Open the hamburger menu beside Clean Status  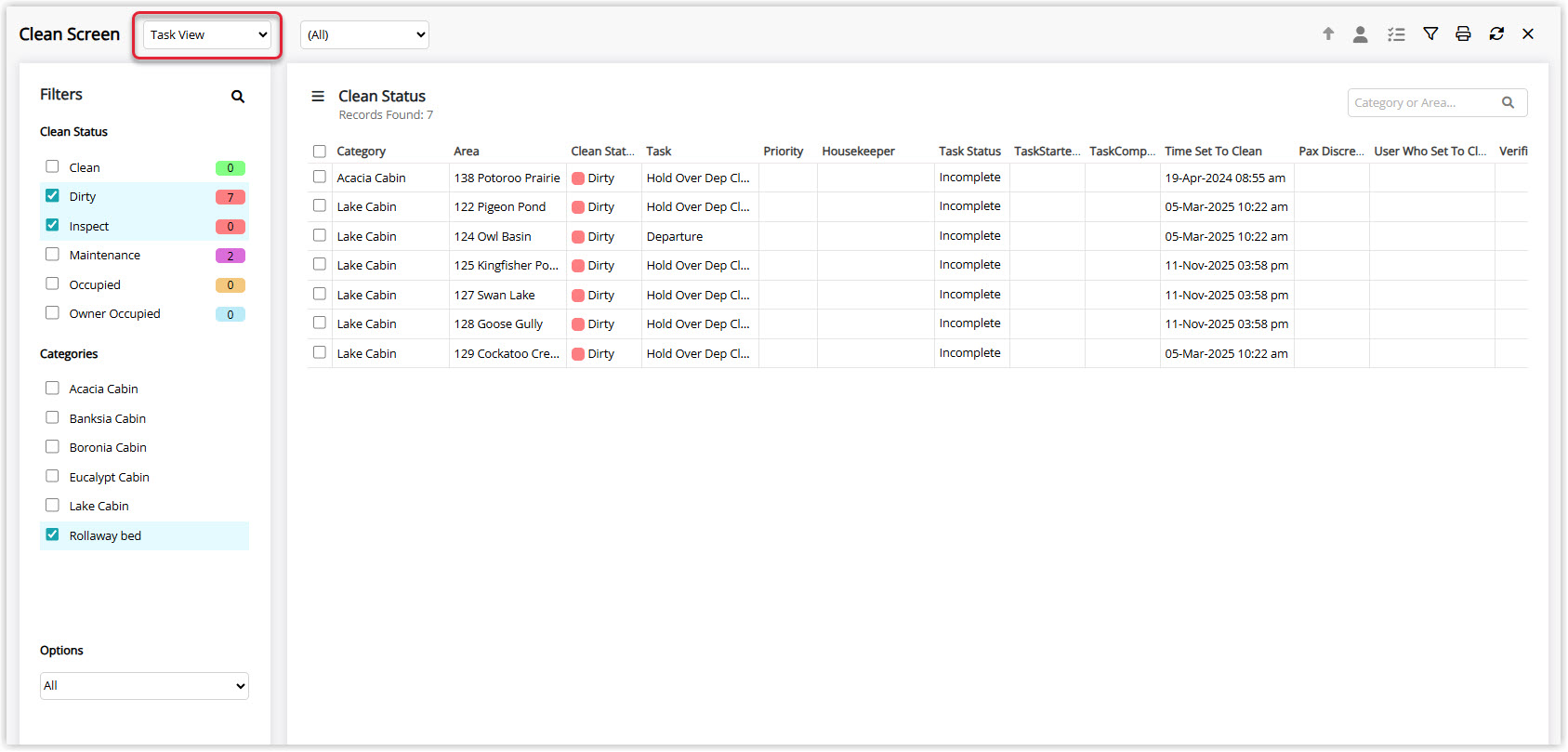point(318,97)
